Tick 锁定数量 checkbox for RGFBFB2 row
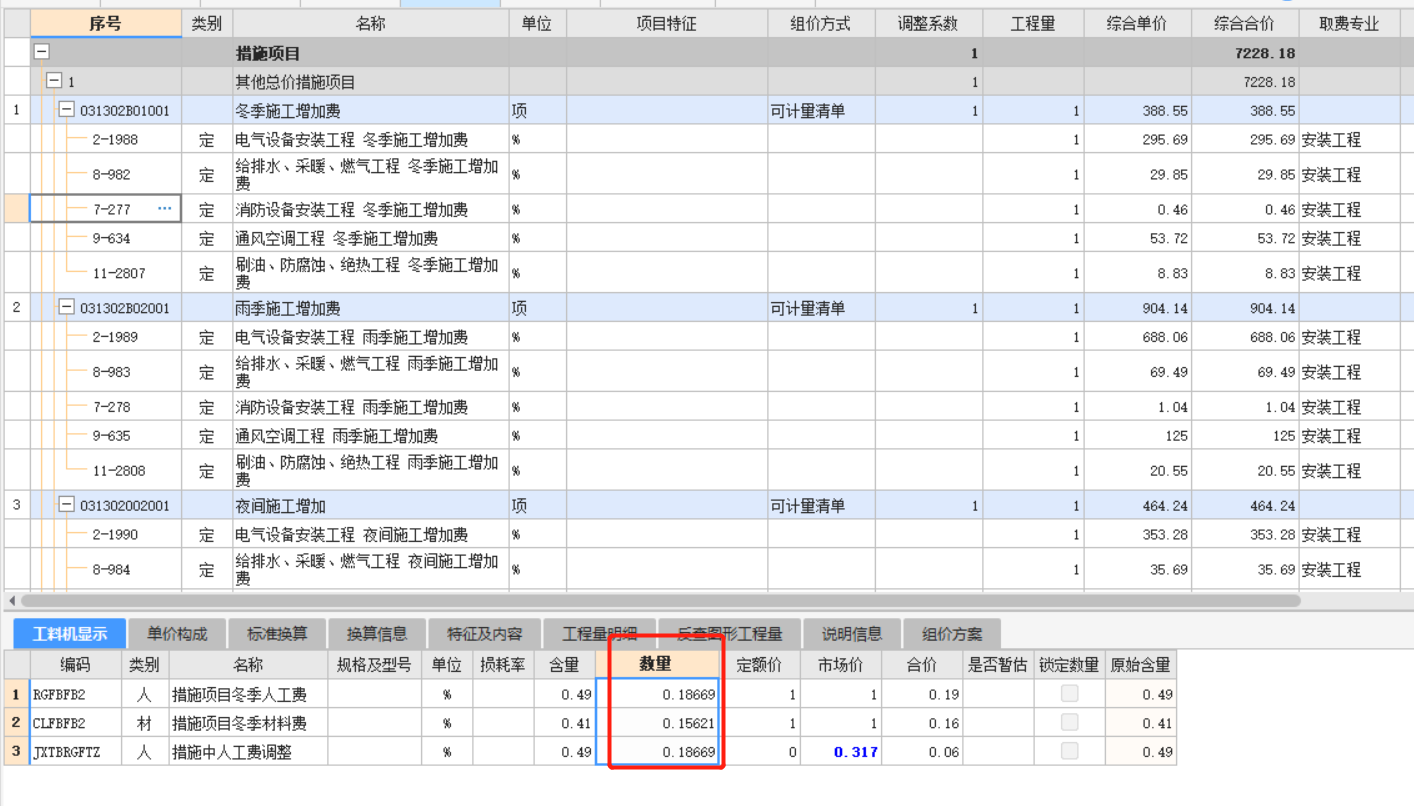1414x806 pixels. (x=1070, y=693)
